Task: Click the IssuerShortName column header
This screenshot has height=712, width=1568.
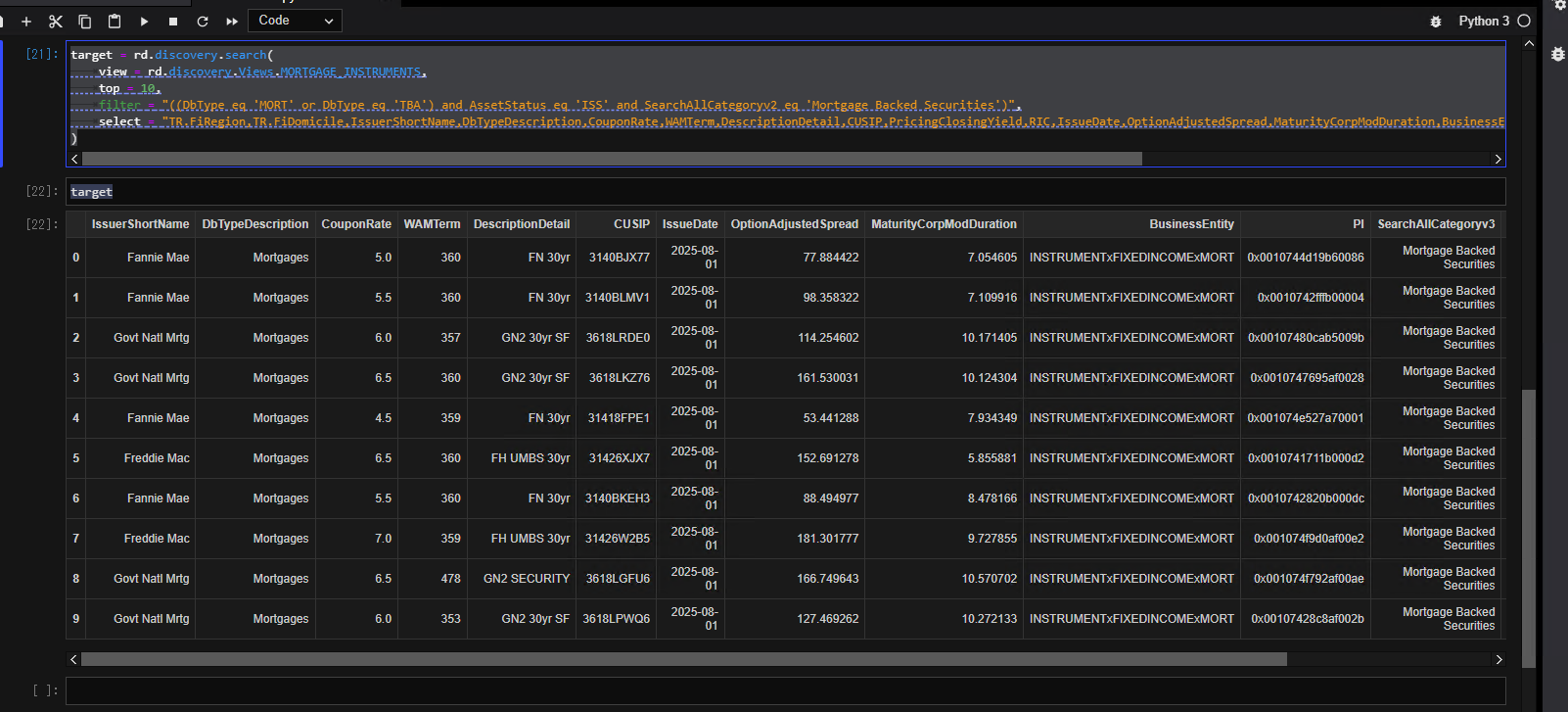Action: pyautogui.click(x=140, y=224)
